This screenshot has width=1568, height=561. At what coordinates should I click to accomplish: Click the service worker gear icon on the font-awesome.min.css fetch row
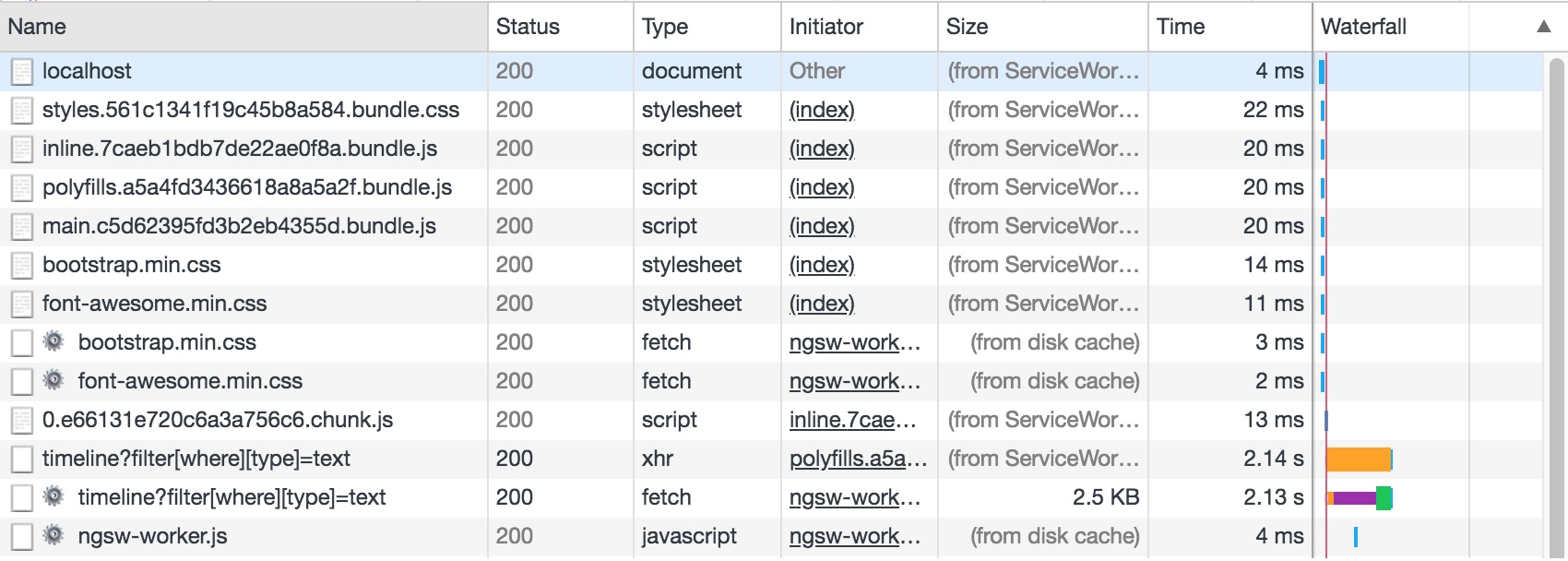(x=54, y=381)
